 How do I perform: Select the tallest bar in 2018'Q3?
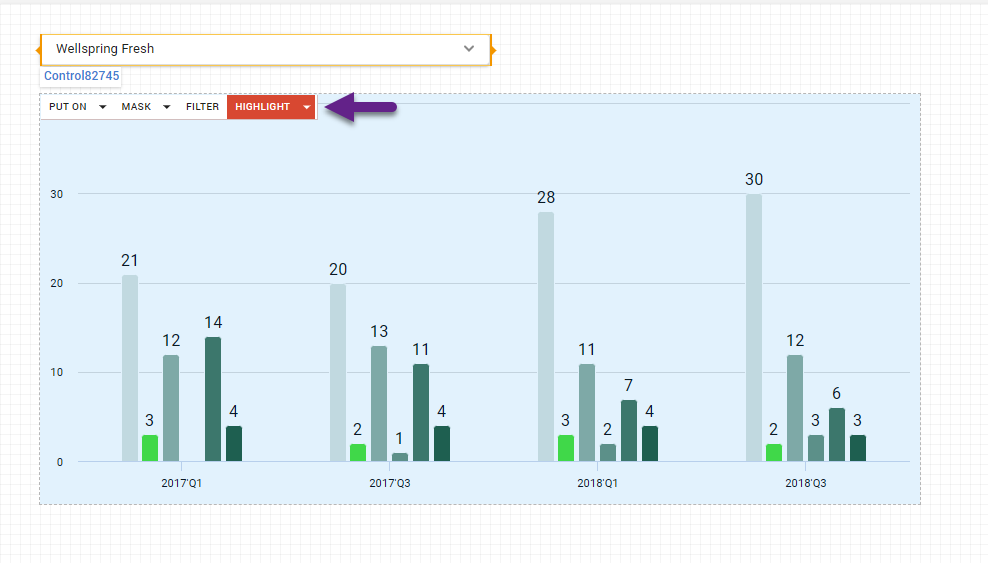click(754, 328)
